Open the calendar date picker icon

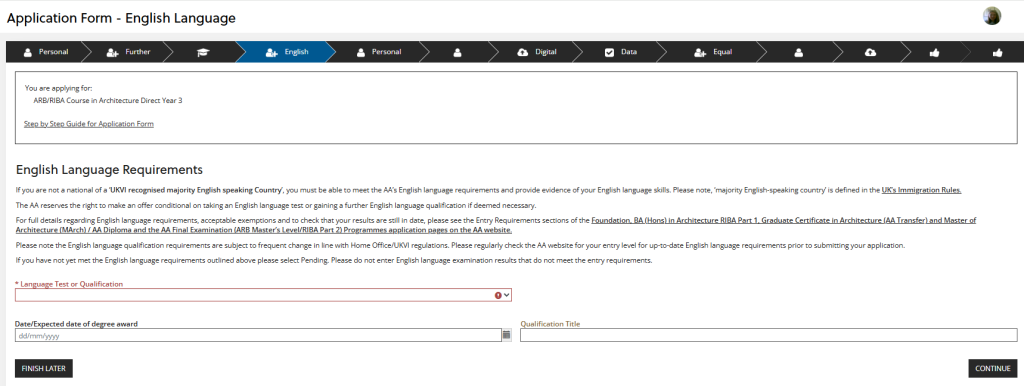click(x=506, y=335)
